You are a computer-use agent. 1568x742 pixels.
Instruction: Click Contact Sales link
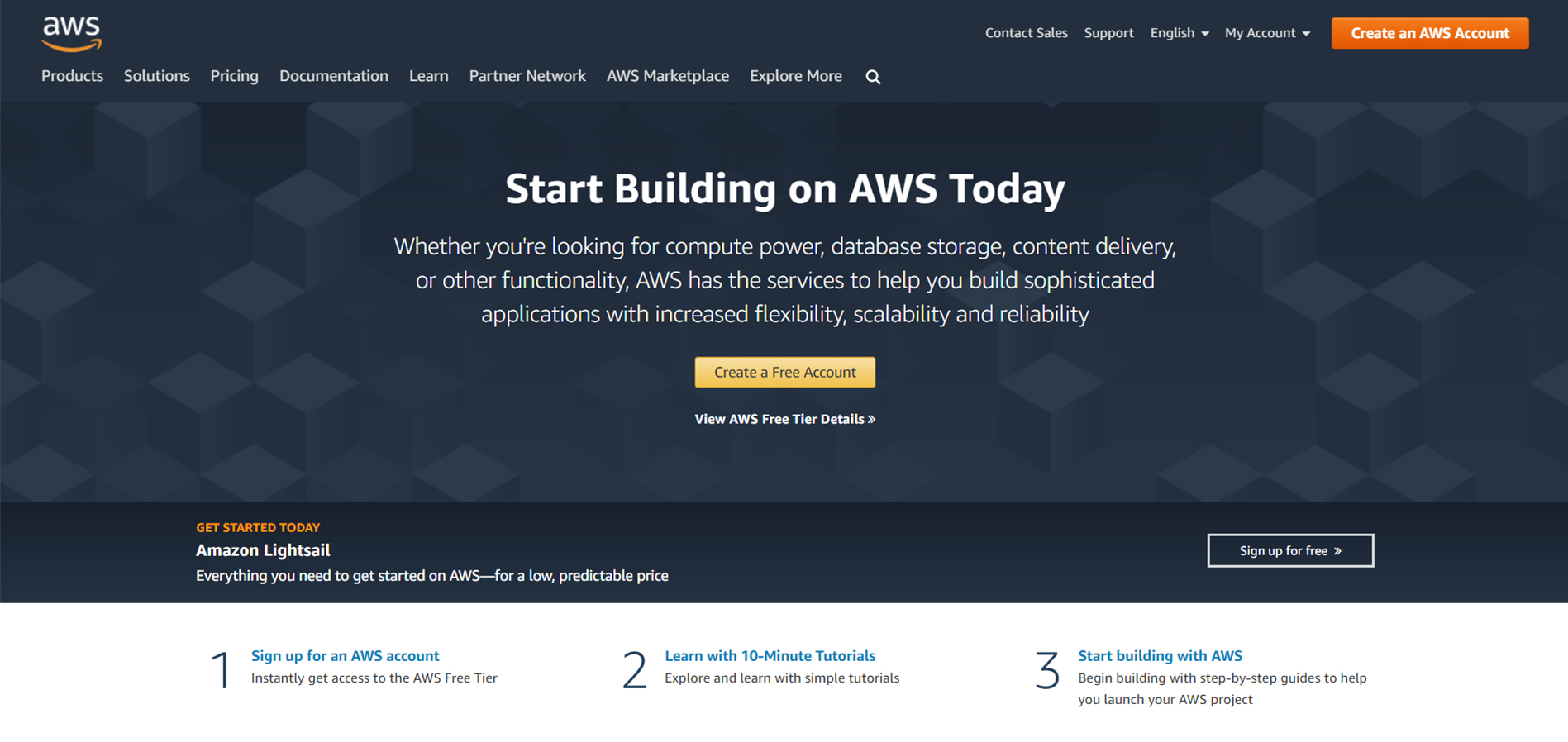(x=1026, y=33)
